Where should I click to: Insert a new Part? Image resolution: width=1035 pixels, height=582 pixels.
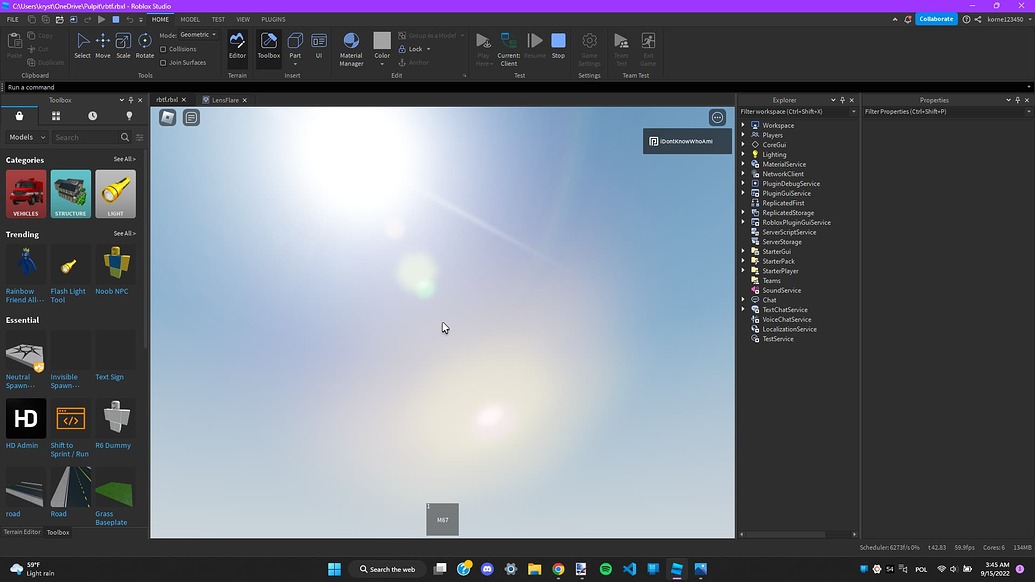[x=295, y=41]
